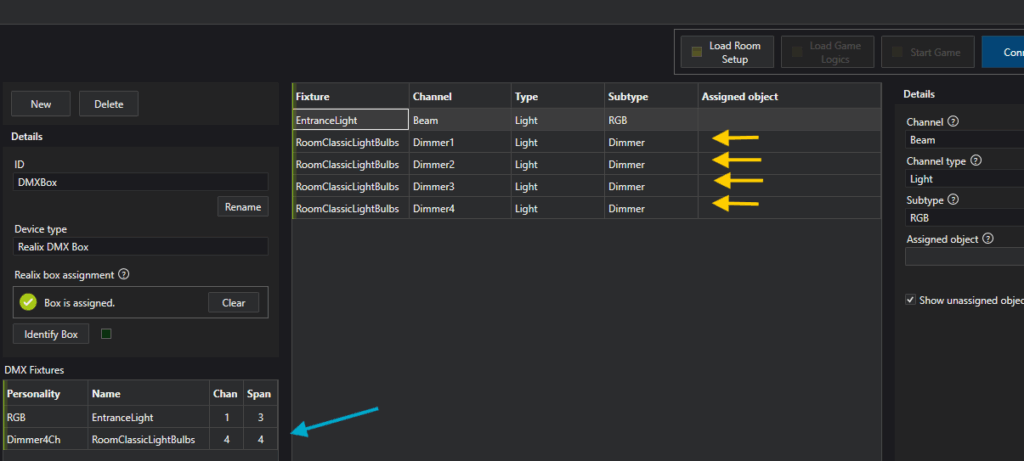Click the green box-assigned checkmark icon

pyautogui.click(x=28, y=303)
